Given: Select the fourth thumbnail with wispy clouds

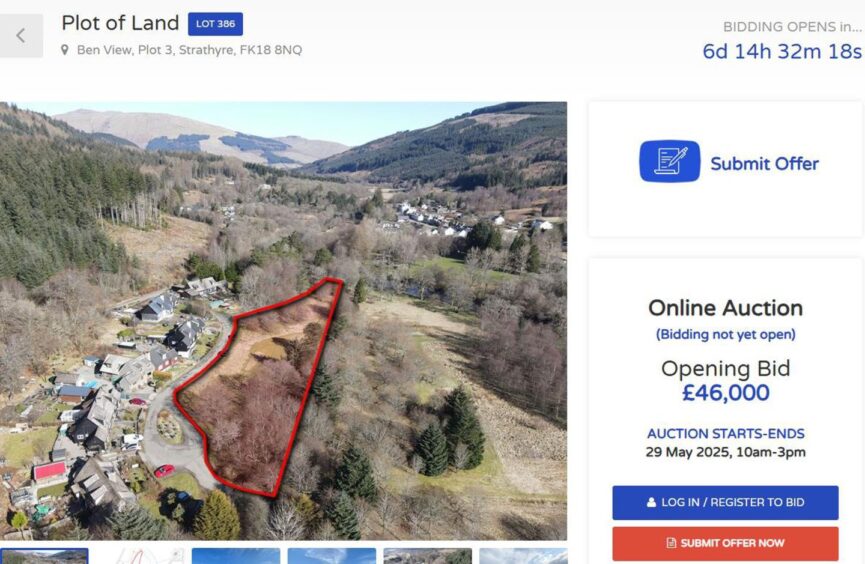Looking at the screenshot, I should click(x=332, y=556).
